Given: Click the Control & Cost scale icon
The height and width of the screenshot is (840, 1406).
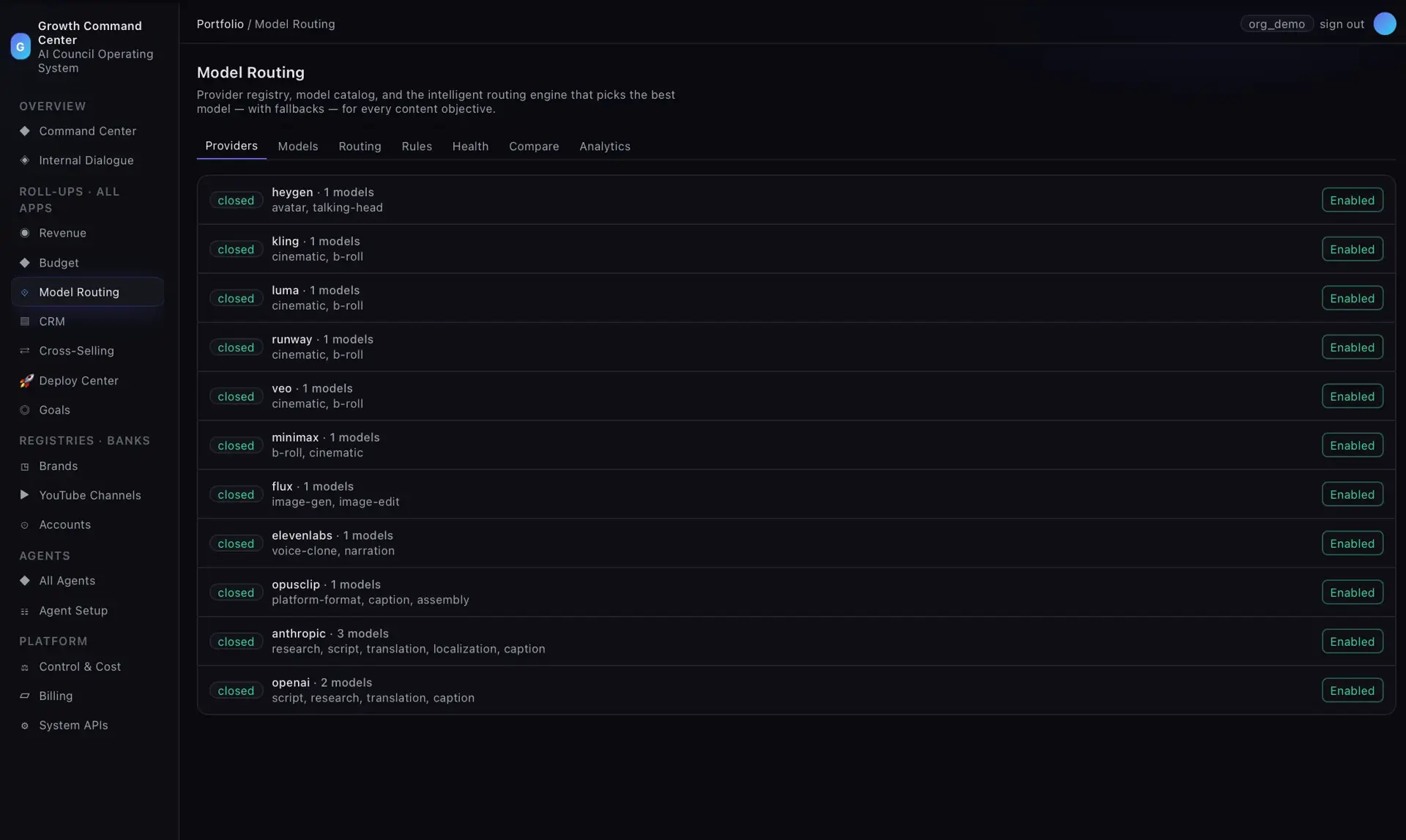Looking at the screenshot, I should coord(25,667).
